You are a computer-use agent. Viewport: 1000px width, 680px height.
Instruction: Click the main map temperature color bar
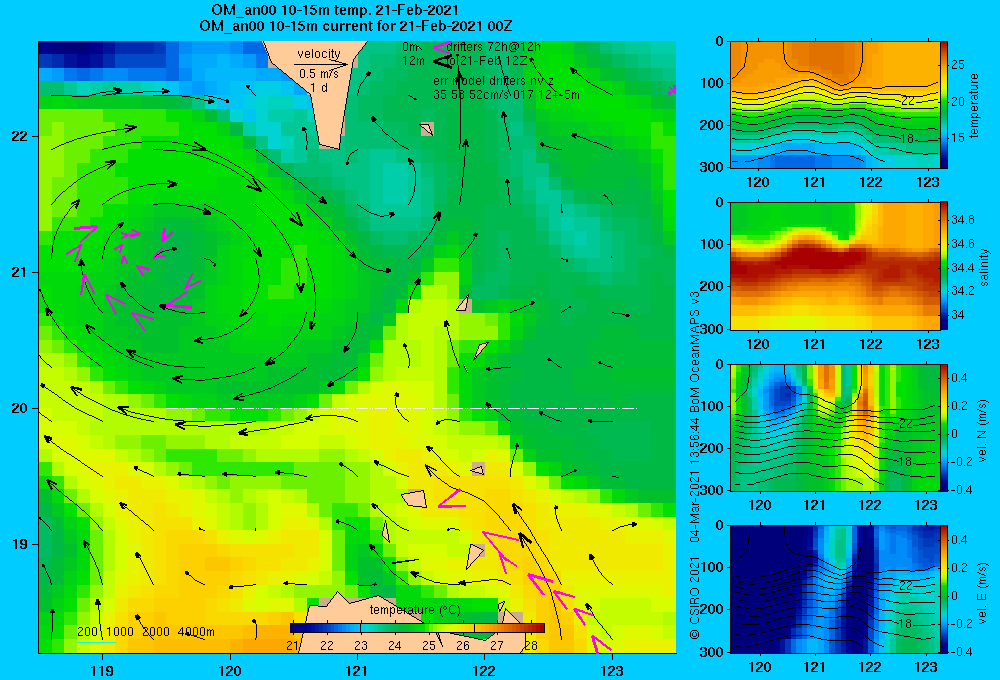417,628
